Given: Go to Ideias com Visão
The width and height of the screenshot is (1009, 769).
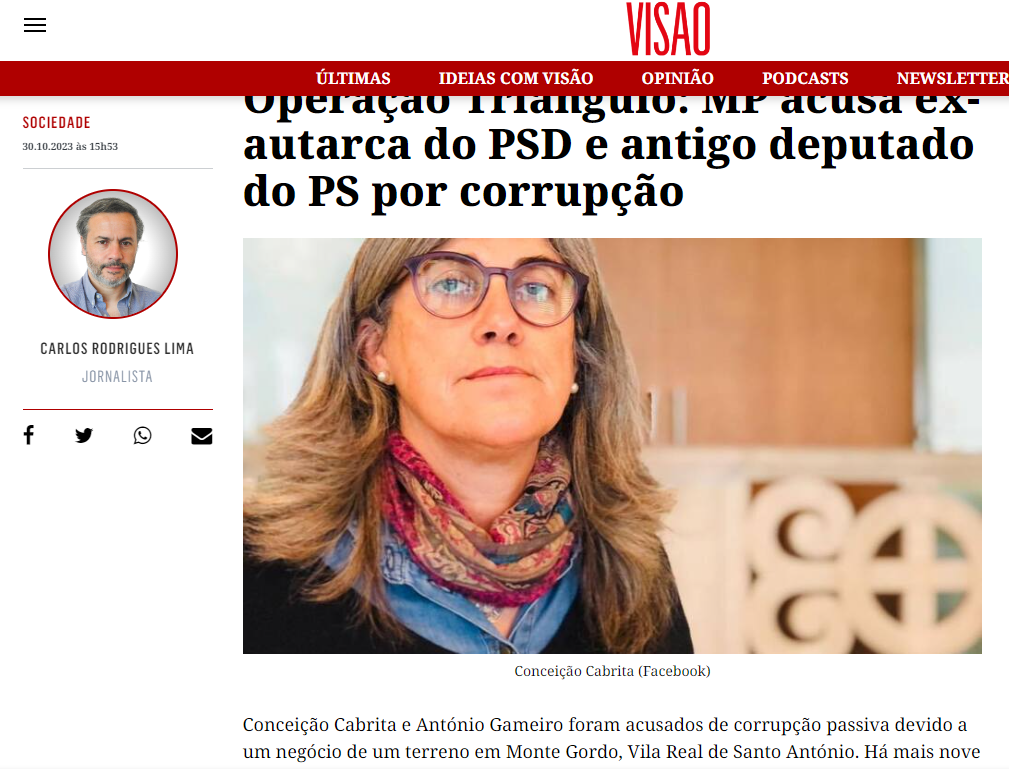Looking at the screenshot, I should [x=515, y=79].
